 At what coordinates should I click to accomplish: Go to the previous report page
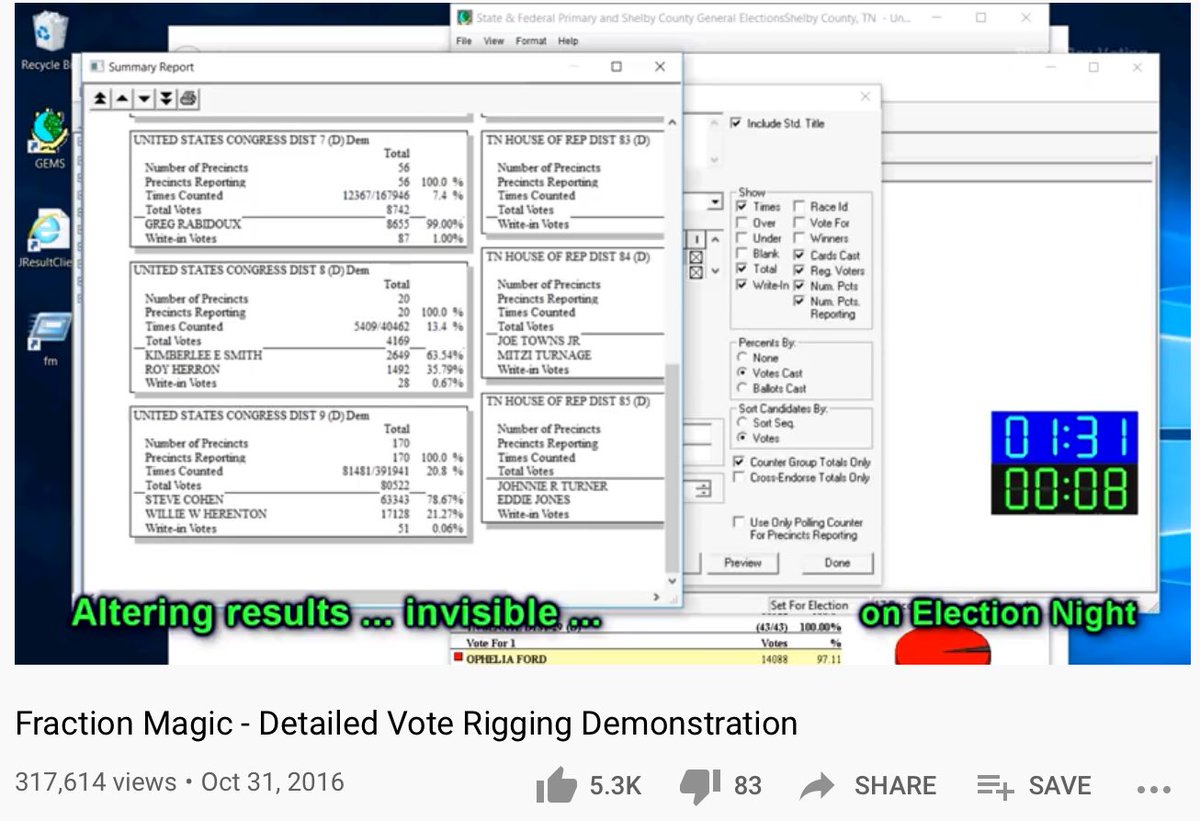coord(121,98)
